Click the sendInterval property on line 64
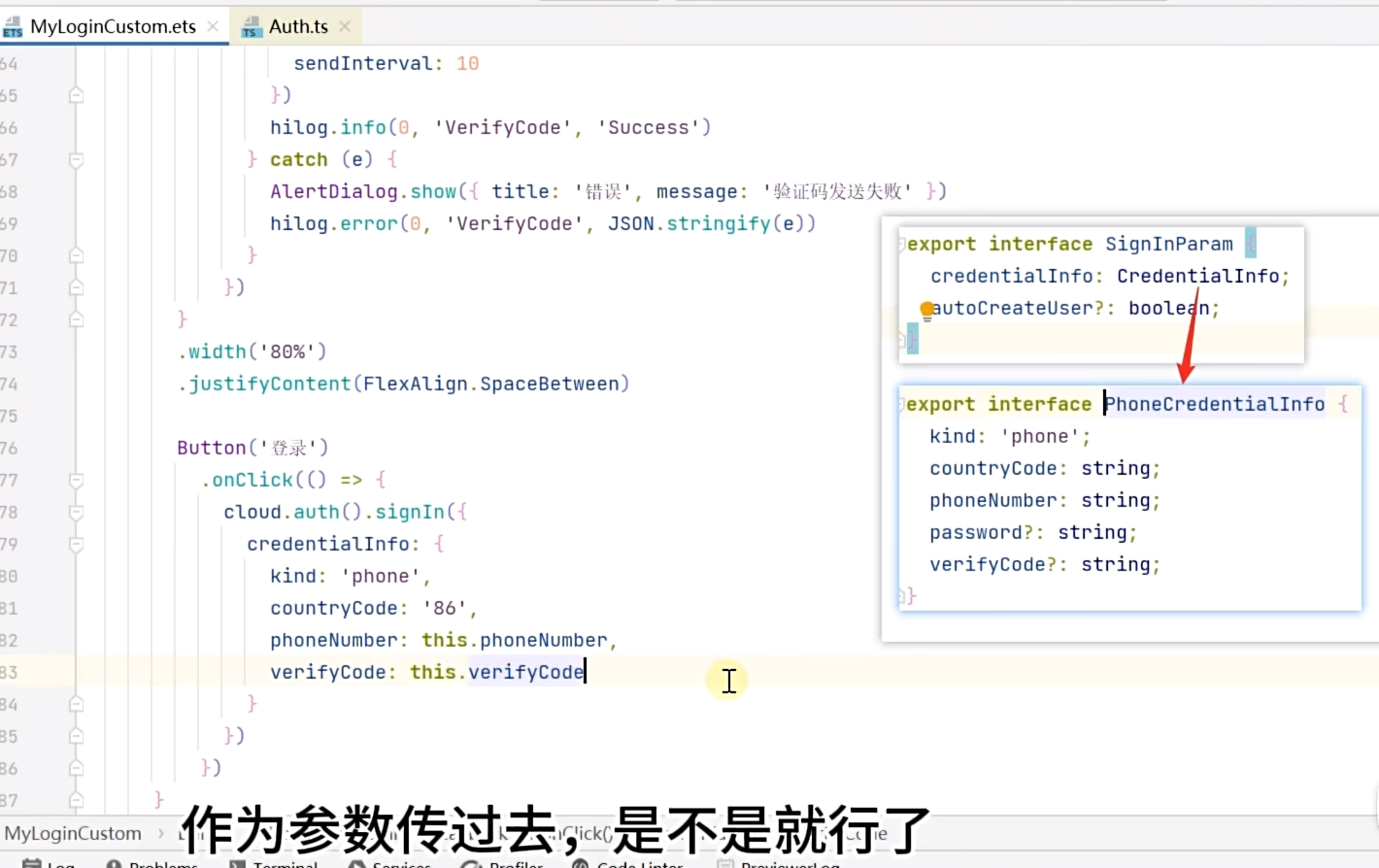 [363, 63]
